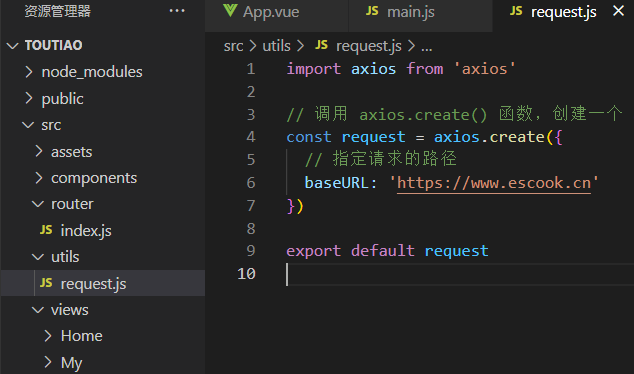Collapse the utils folder
The width and height of the screenshot is (634, 374).
pyautogui.click(x=38, y=257)
